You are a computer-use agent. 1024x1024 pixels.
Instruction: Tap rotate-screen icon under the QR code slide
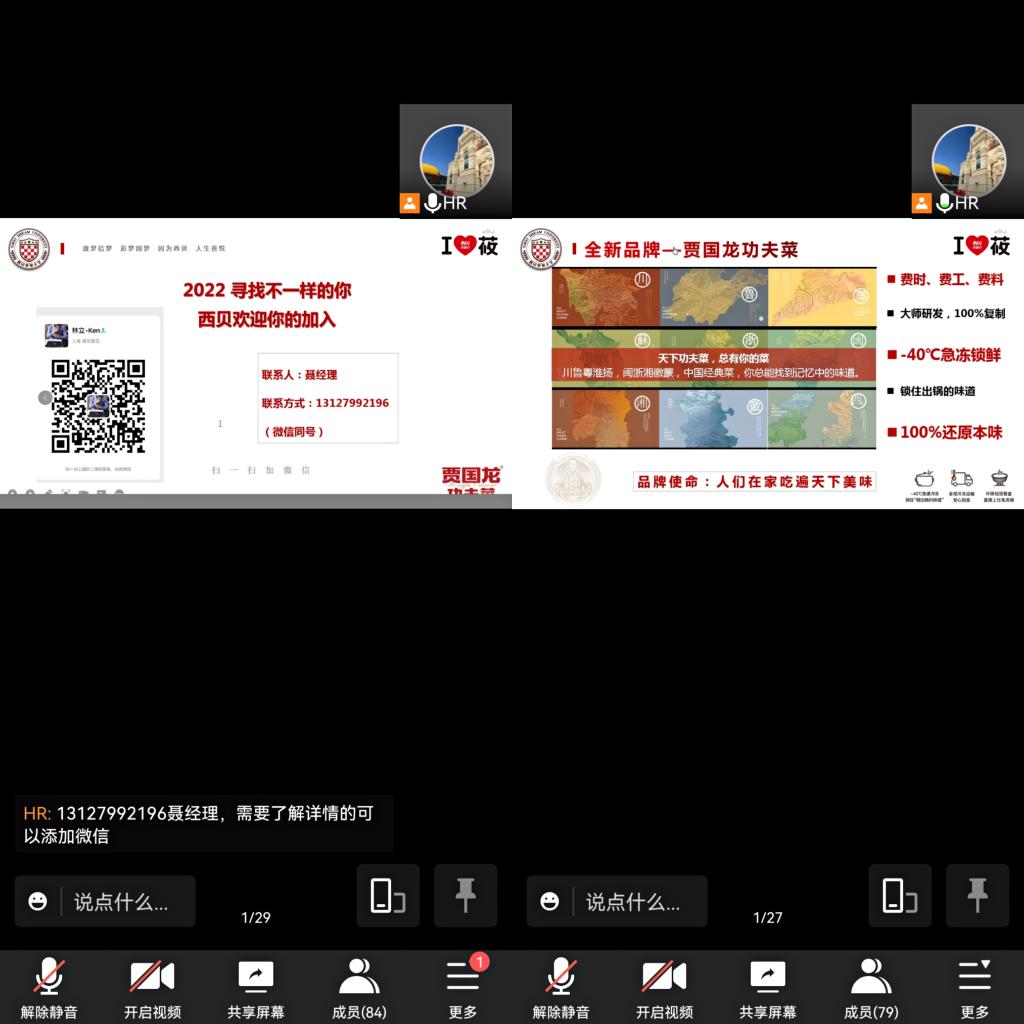[x=388, y=895]
